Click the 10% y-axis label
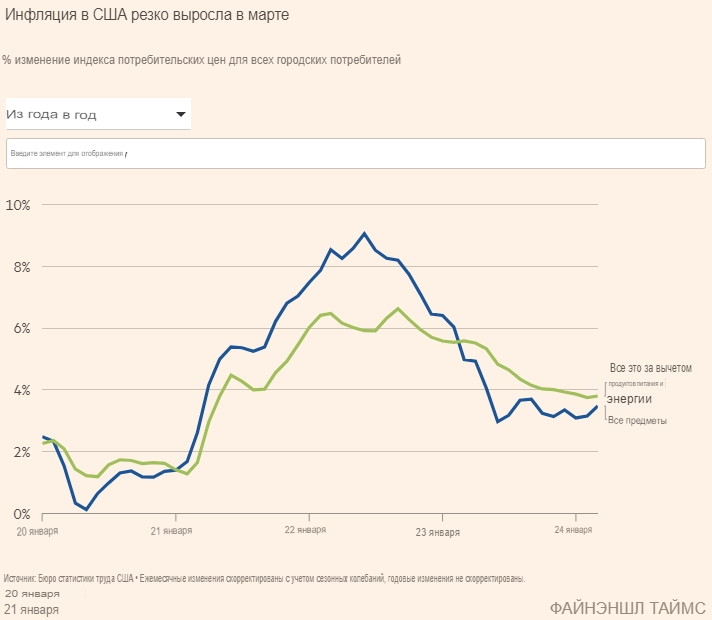712x620 pixels. (x=19, y=205)
